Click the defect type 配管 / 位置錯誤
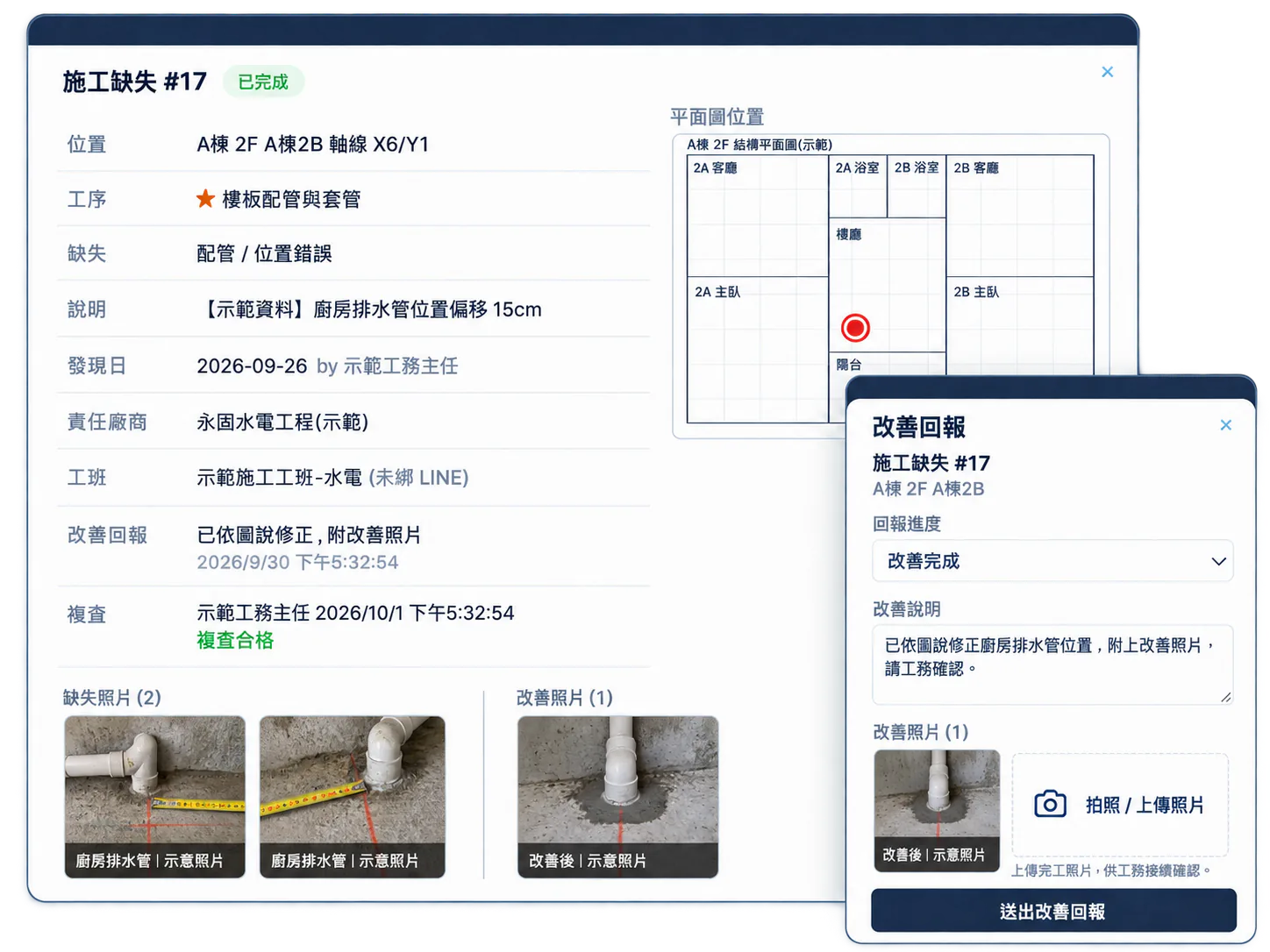Viewport: 1270px width, 952px height. coord(264,253)
